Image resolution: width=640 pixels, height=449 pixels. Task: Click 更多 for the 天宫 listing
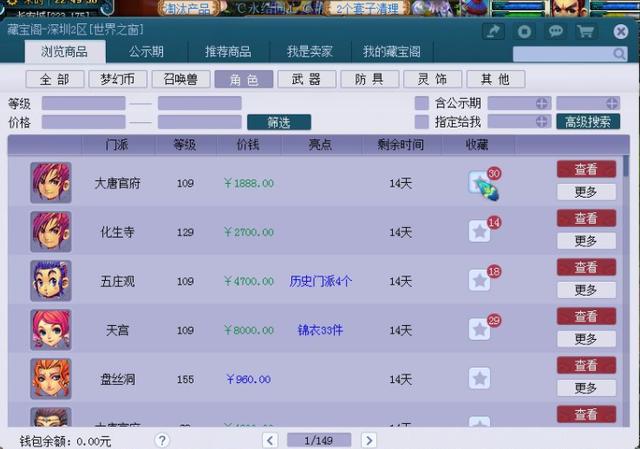pyautogui.click(x=586, y=339)
